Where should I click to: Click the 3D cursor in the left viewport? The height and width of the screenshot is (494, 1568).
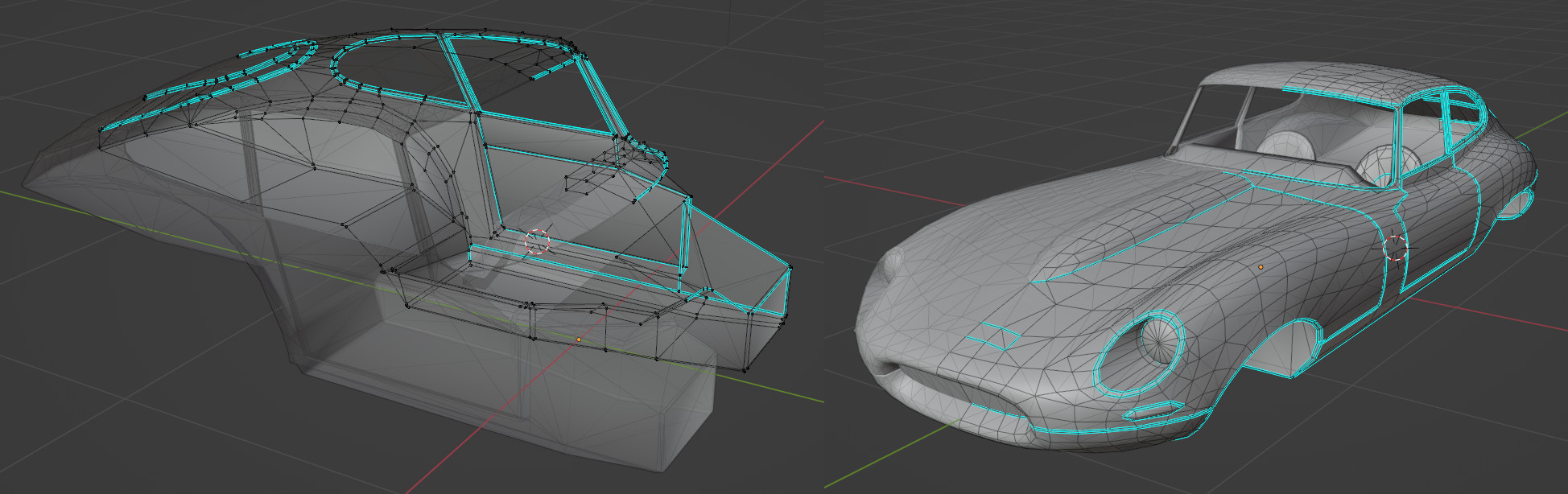tap(538, 241)
